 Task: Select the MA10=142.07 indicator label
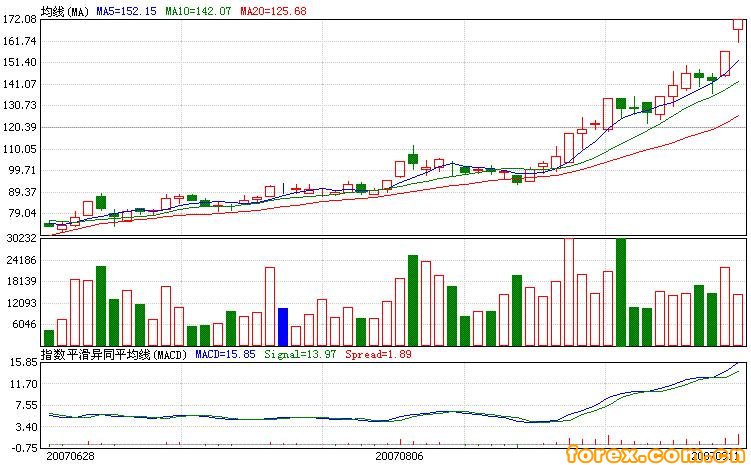coord(198,10)
